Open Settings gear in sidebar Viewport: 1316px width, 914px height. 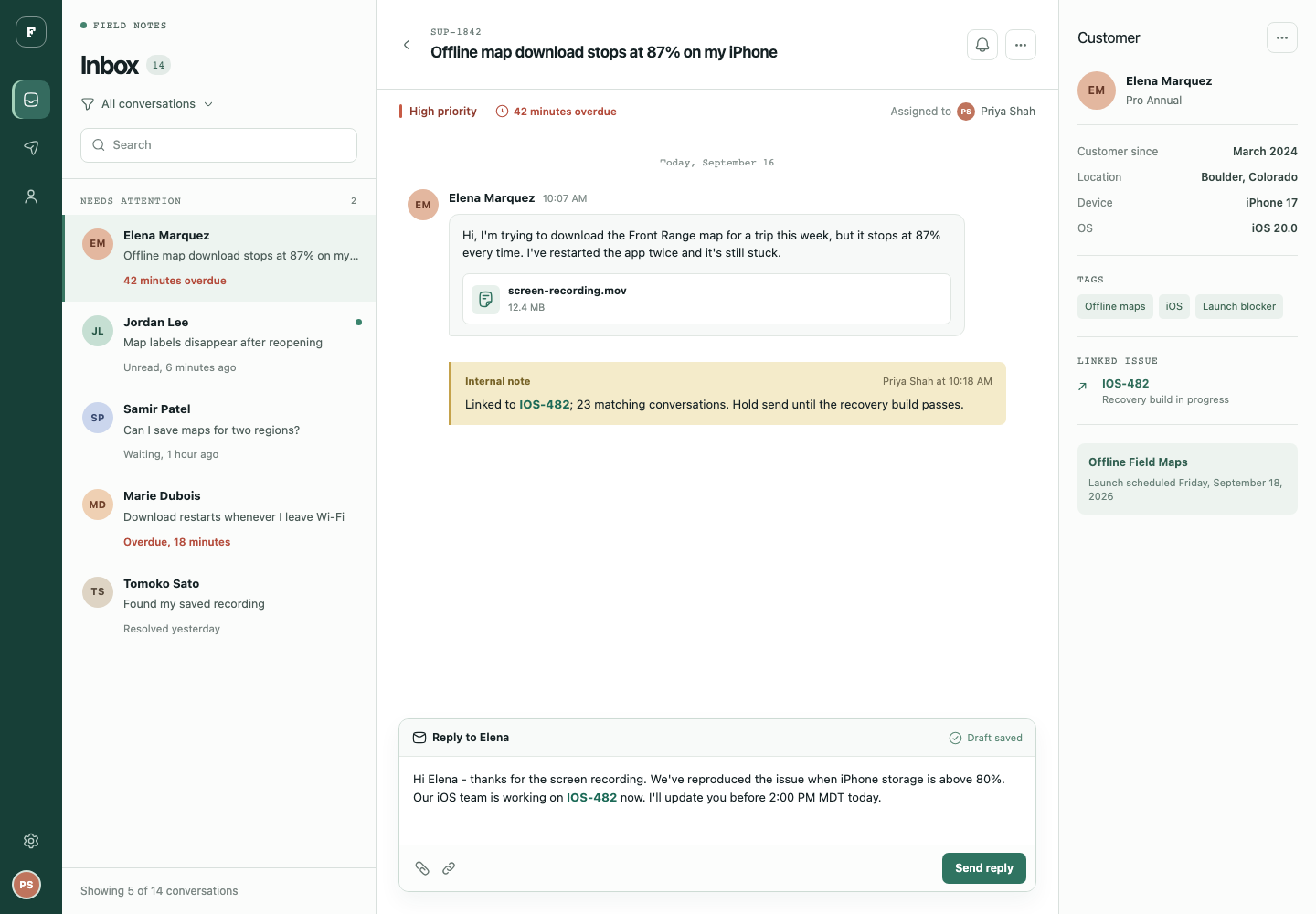(31, 841)
